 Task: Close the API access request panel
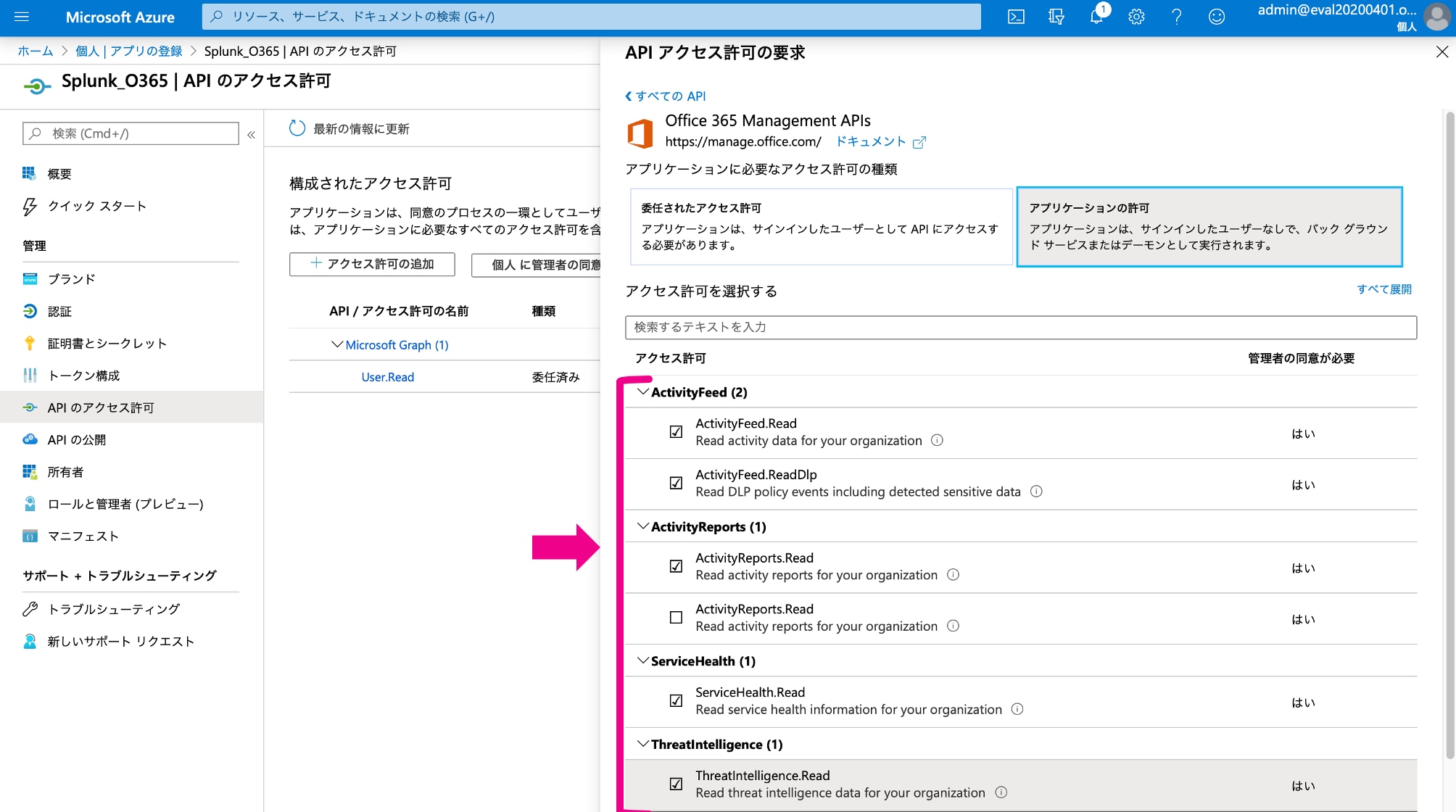tap(1441, 52)
